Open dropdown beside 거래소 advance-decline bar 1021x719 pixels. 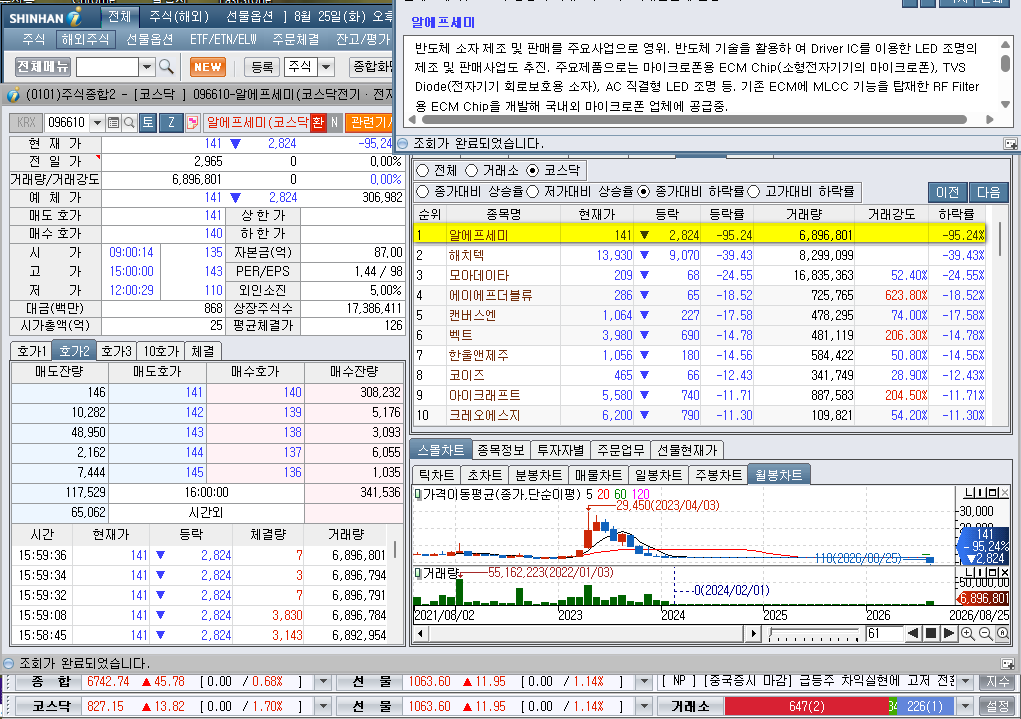click(x=966, y=707)
